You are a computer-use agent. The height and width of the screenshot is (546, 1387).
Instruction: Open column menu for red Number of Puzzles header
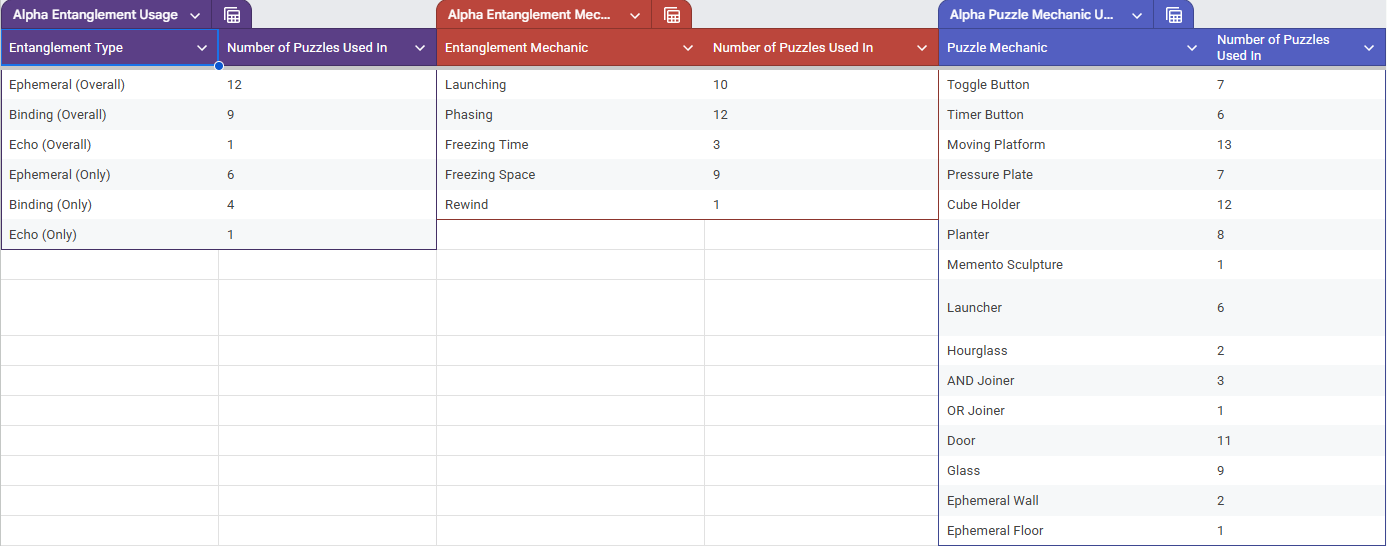(x=922, y=48)
